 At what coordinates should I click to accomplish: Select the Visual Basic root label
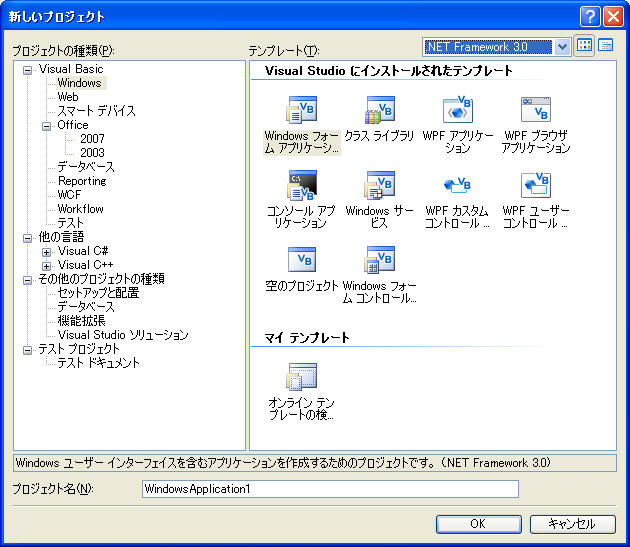tap(71, 69)
